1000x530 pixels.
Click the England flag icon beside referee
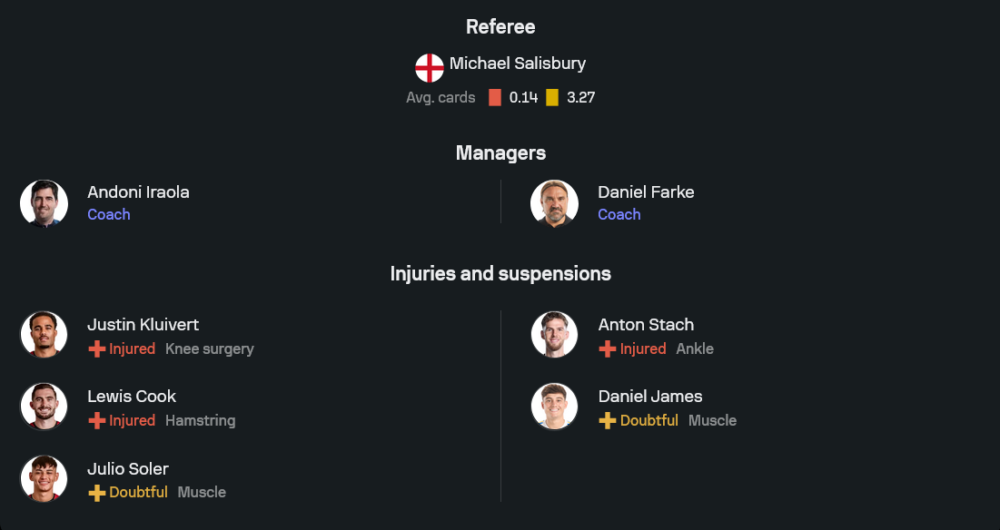click(x=430, y=68)
